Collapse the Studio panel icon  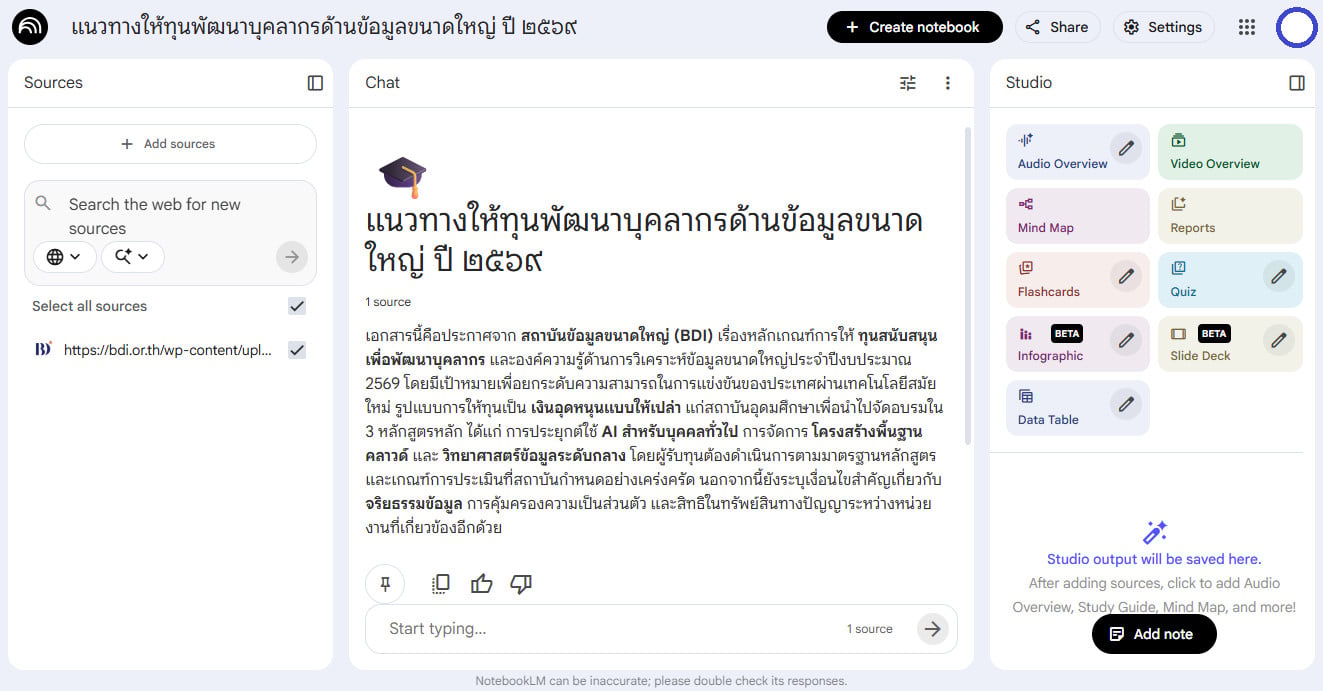(x=1297, y=83)
